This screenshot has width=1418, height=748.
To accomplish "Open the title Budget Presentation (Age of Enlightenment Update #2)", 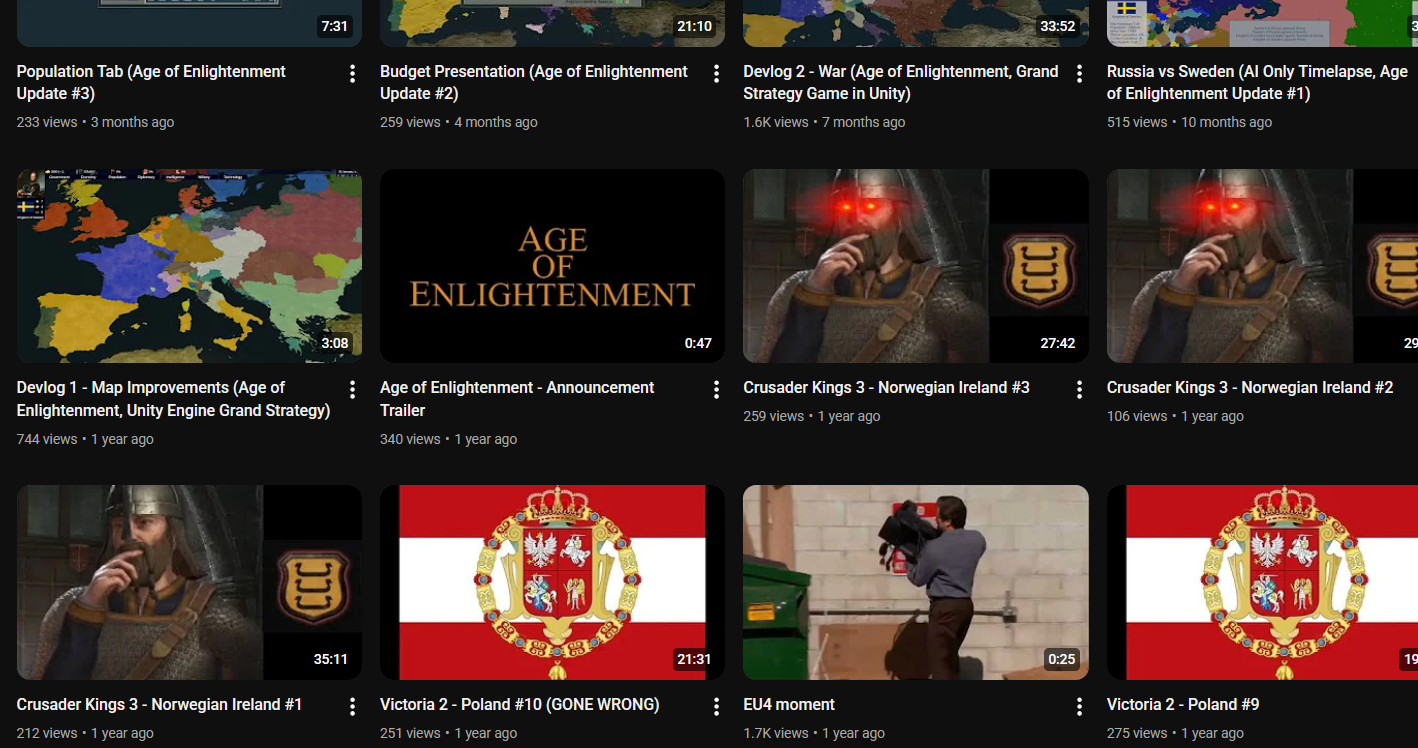I will click(x=534, y=82).
